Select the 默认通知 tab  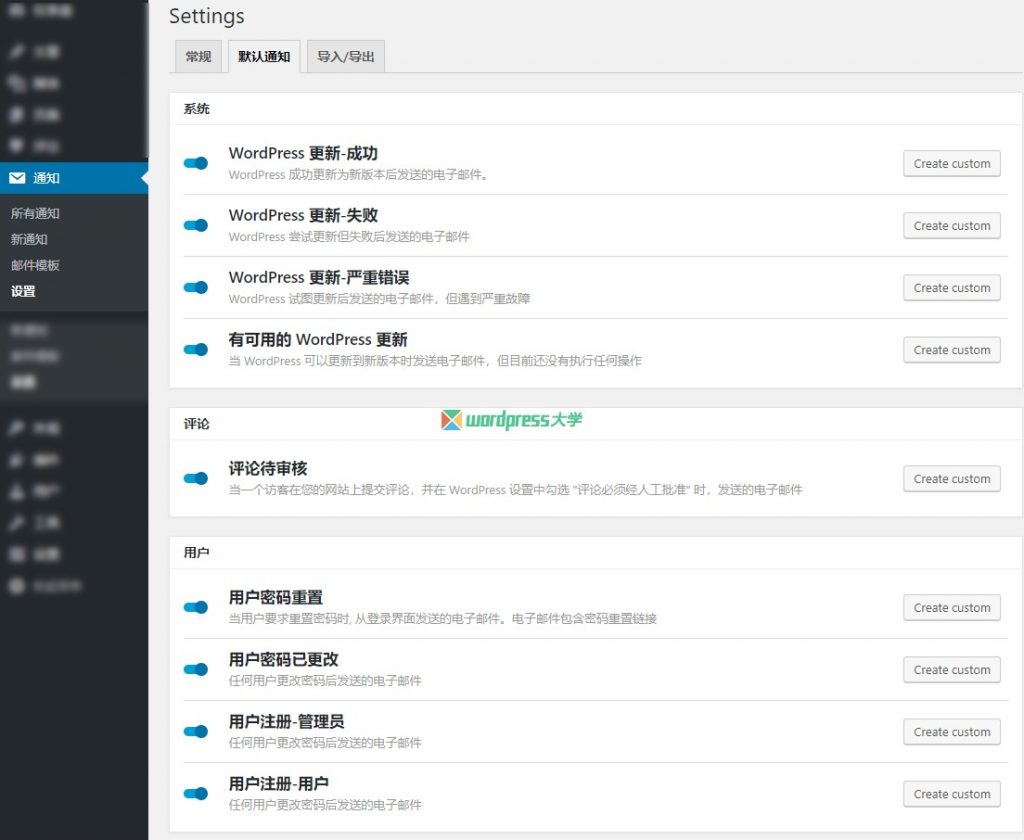point(264,56)
